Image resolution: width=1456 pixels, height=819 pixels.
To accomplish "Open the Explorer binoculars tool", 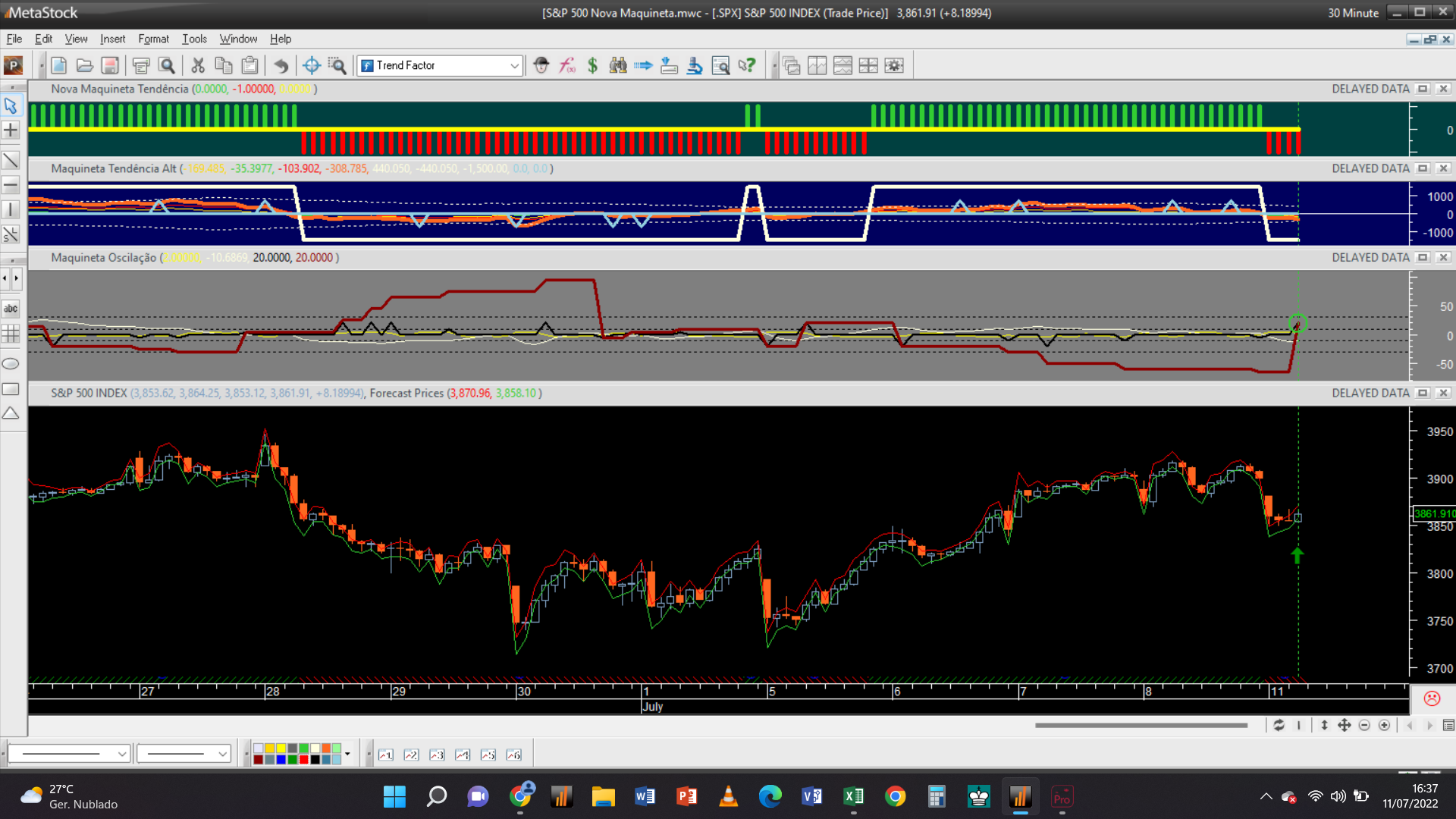I will click(618, 65).
